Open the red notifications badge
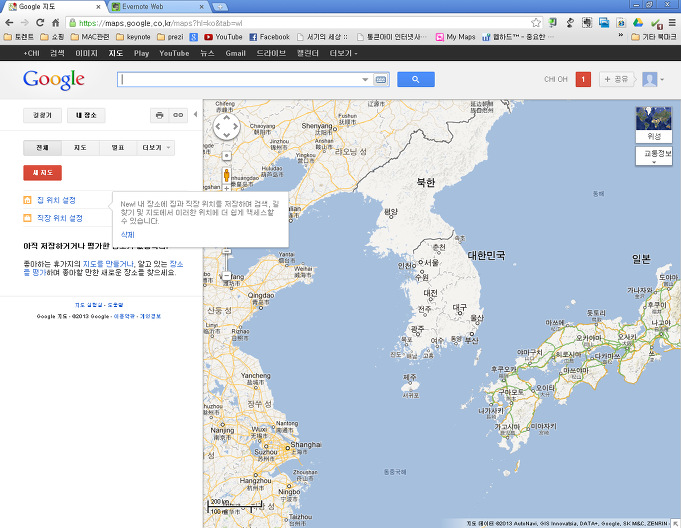Image resolution: width=681 pixels, height=528 pixels. pos(583,79)
